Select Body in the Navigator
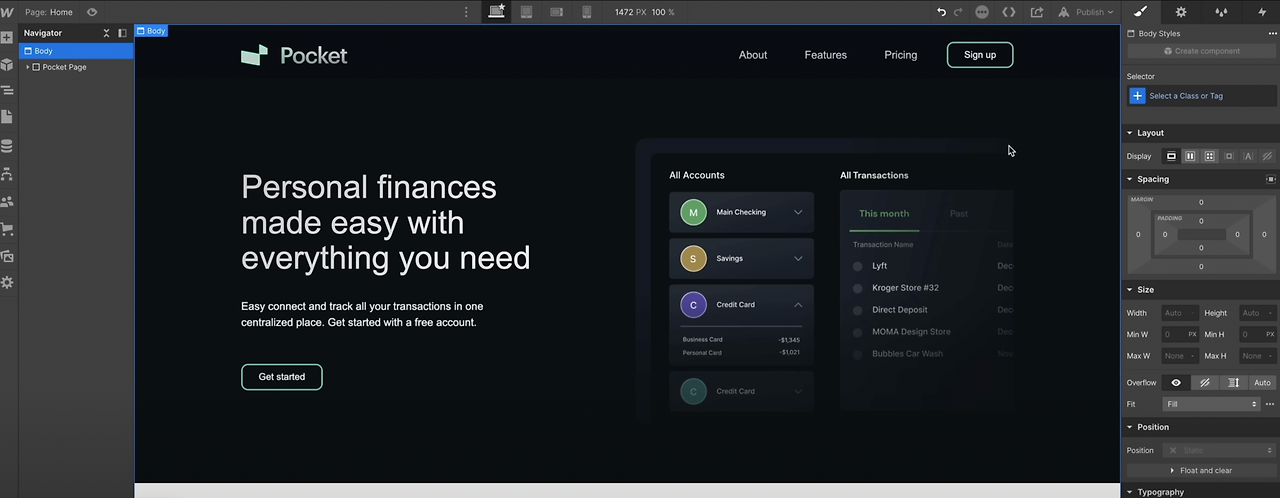The height and width of the screenshot is (498, 1280). coord(76,51)
